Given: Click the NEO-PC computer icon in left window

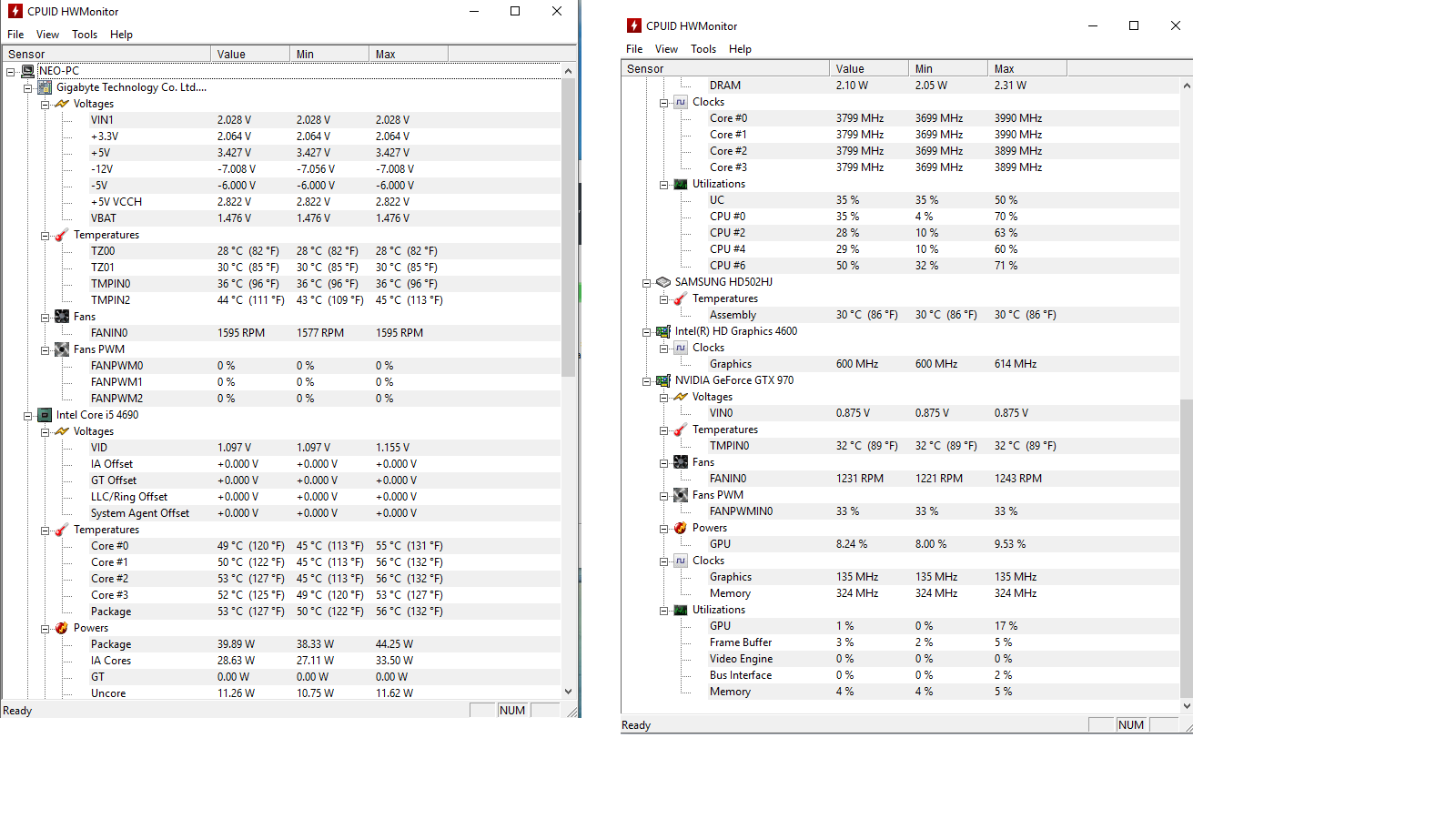Looking at the screenshot, I should point(27,71).
